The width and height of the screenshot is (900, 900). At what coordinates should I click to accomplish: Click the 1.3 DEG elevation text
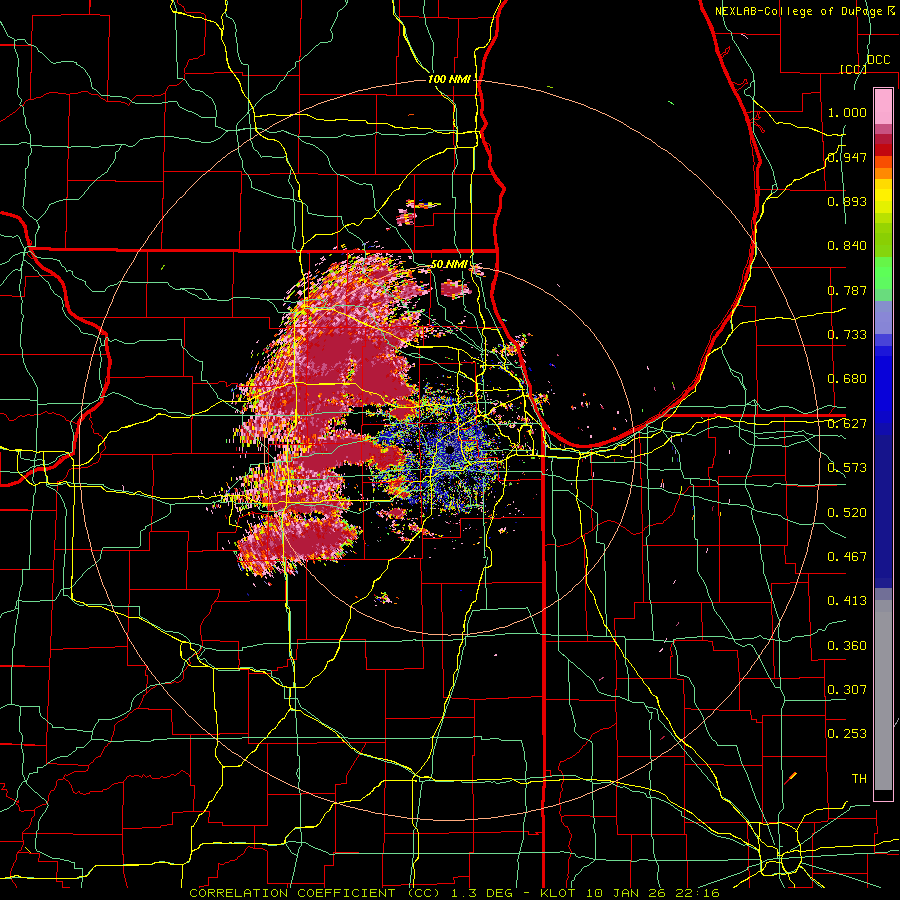pos(484,893)
